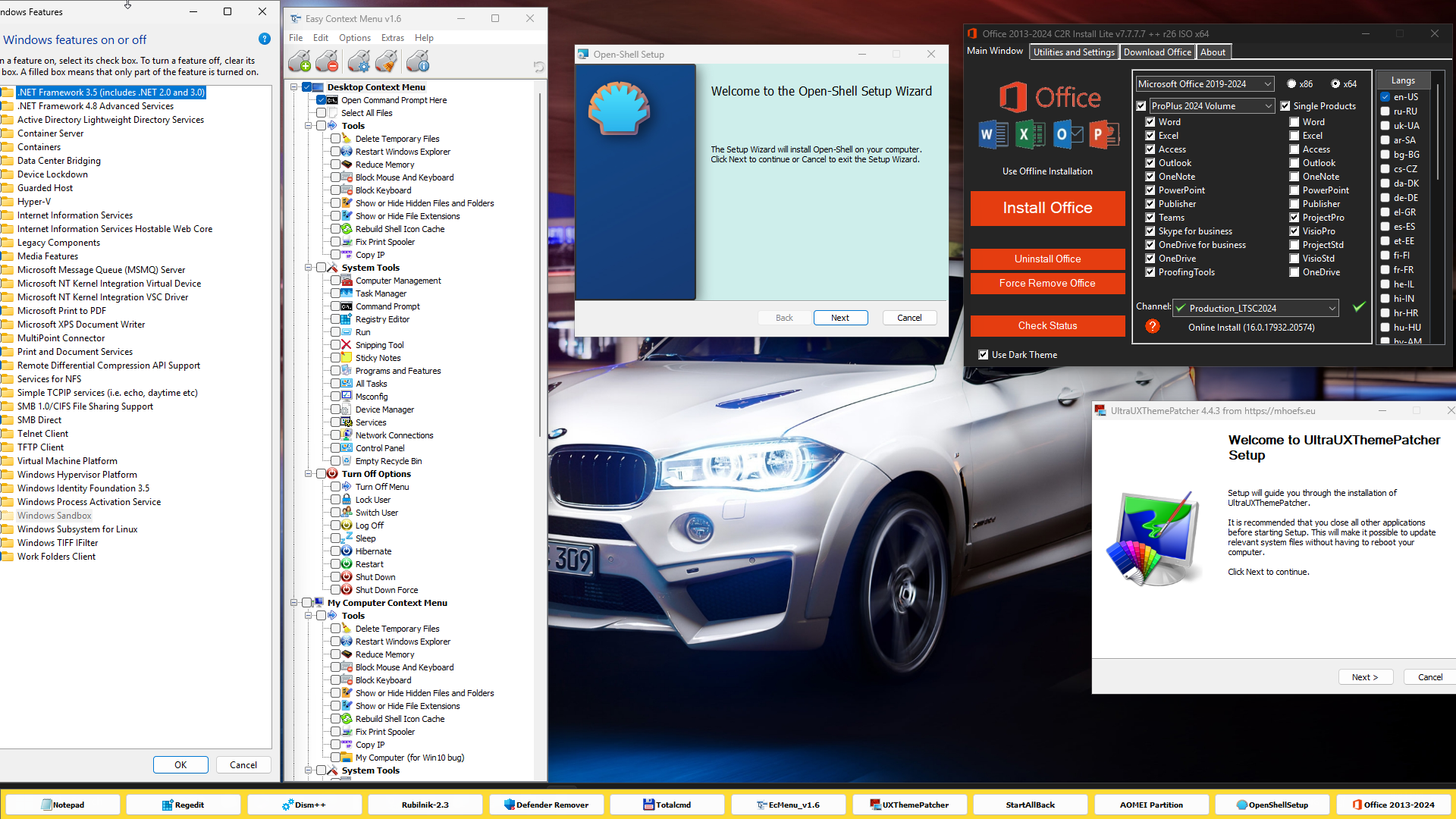This screenshot has width=1456, height=819.
Task: Select the x86 architecture radio button
Action: (x=1291, y=84)
